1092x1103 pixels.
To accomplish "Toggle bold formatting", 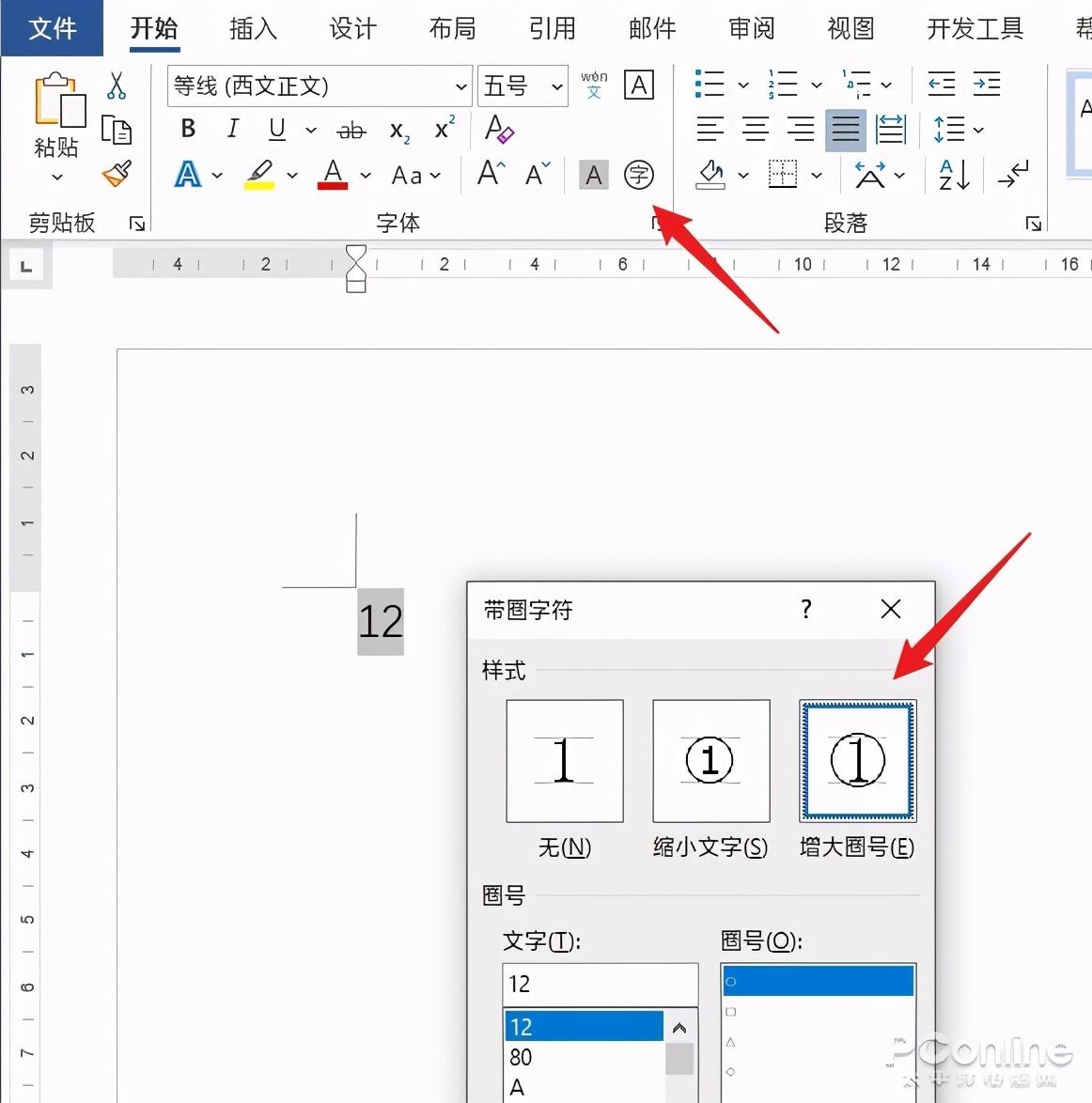I will click(x=187, y=129).
